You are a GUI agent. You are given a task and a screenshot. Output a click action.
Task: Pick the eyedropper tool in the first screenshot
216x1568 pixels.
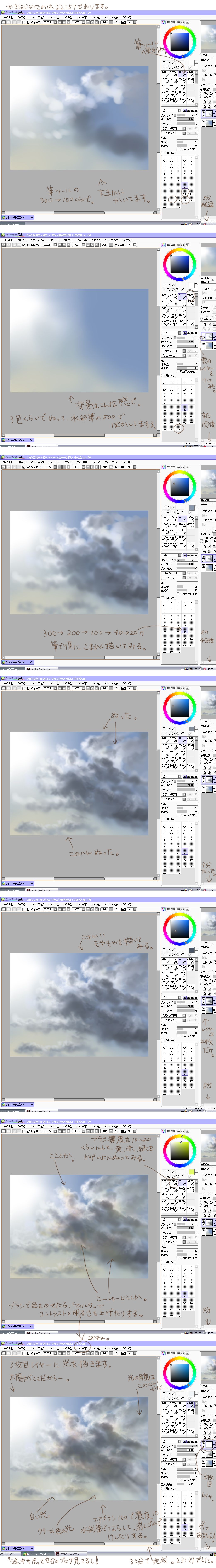[x=182, y=68]
